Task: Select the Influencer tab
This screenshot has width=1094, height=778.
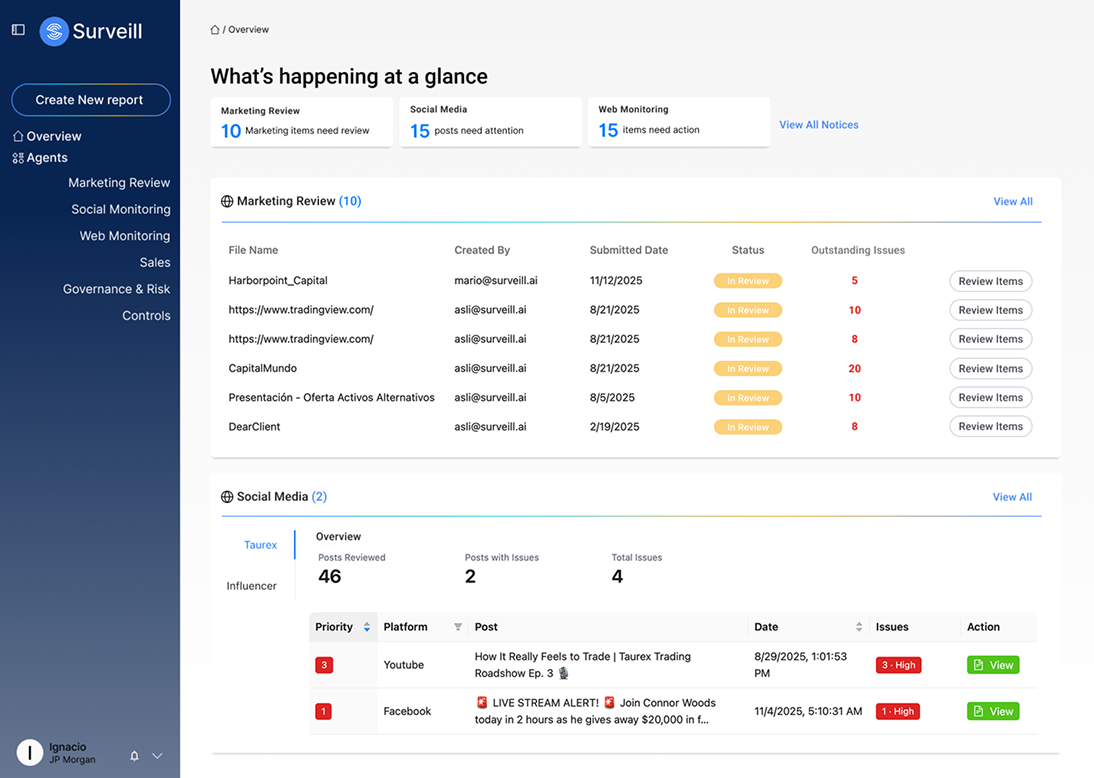Action: pyautogui.click(x=251, y=586)
